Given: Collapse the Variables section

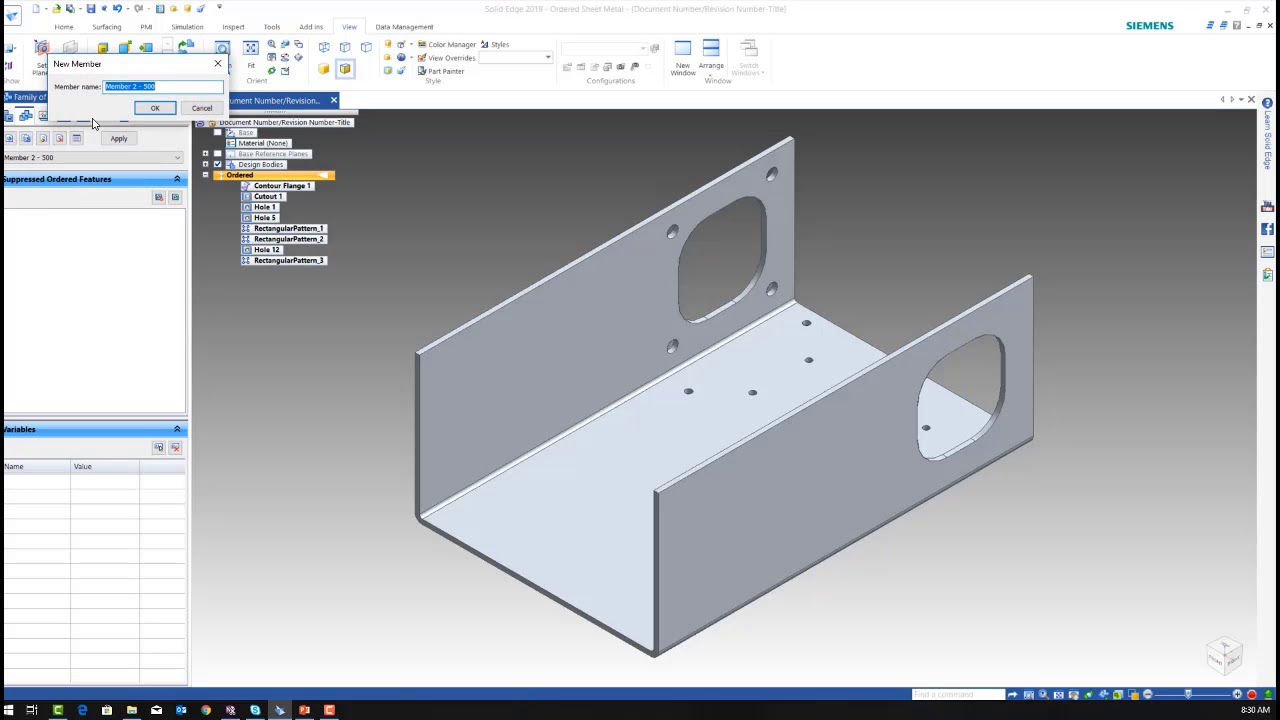Looking at the screenshot, I should (177, 429).
